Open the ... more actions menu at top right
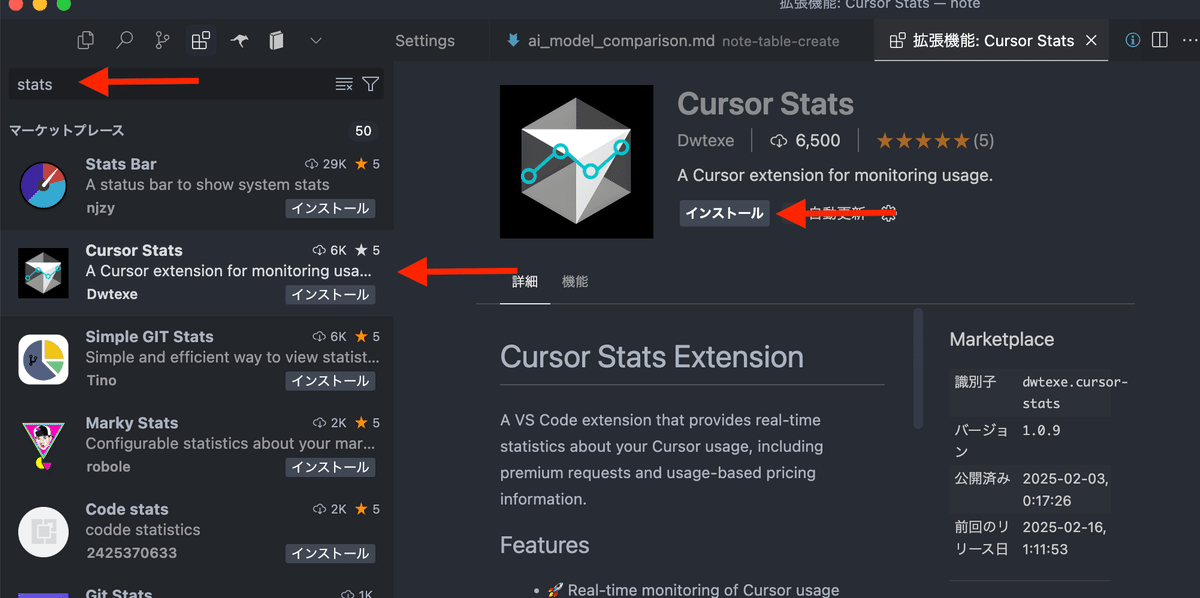The width and height of the screenshot is (1200, 598). pyautogui.click(x=1190, y=40)
